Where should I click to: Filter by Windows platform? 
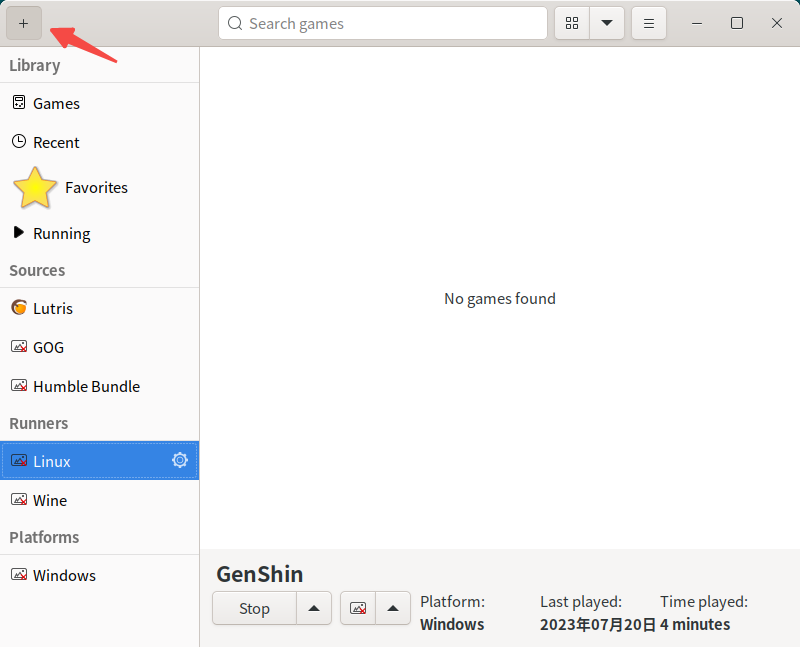pyautogui.click(x=99, y=575)
